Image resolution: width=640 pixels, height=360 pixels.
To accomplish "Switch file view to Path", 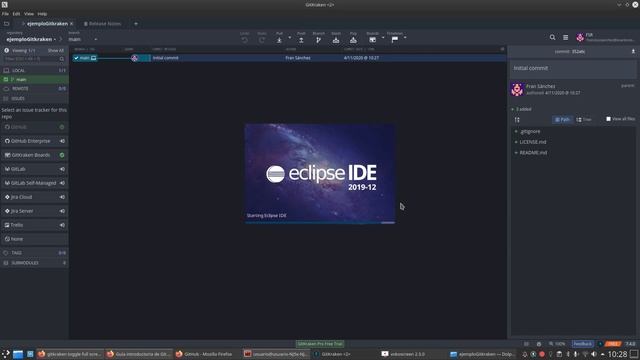I will (x=562, y=120).
